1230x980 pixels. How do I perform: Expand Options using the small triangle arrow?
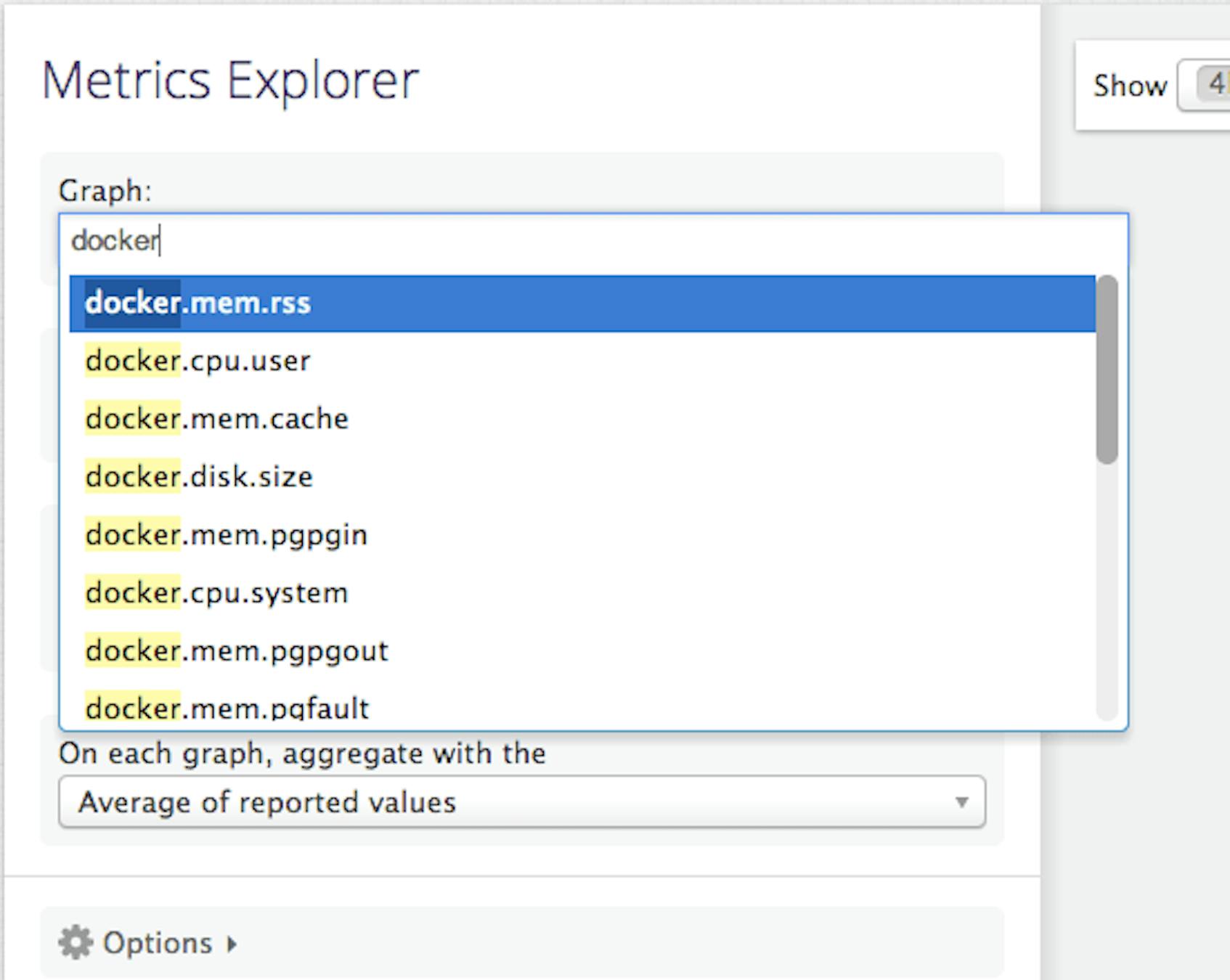coord(232,944)
